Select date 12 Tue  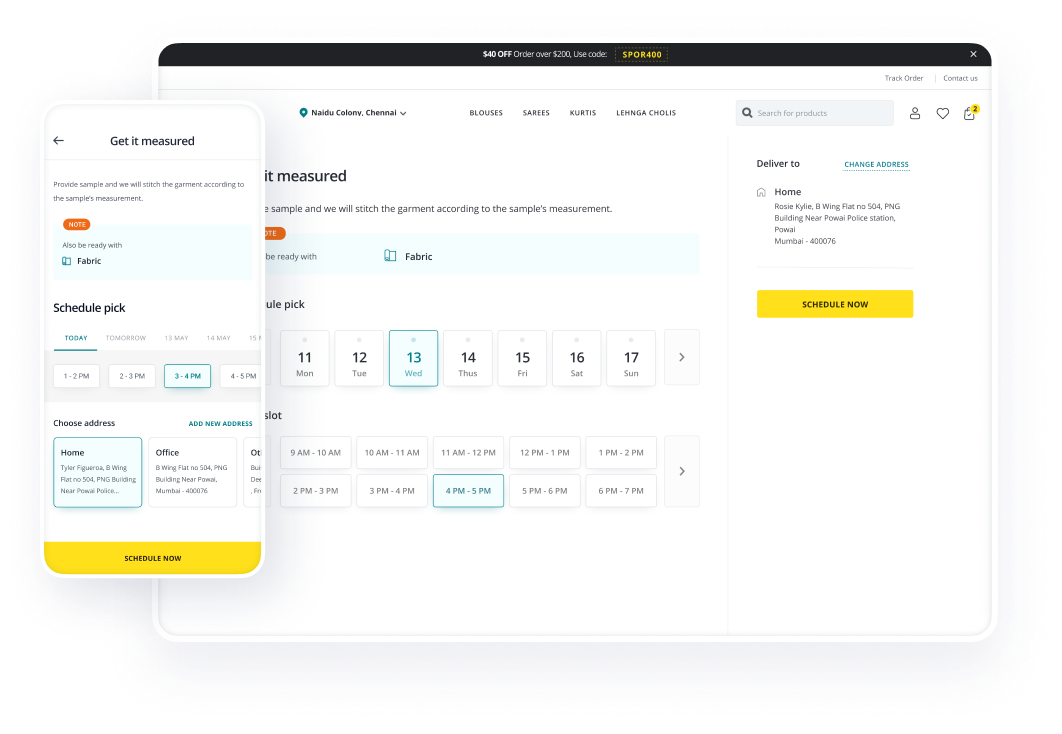360,358
